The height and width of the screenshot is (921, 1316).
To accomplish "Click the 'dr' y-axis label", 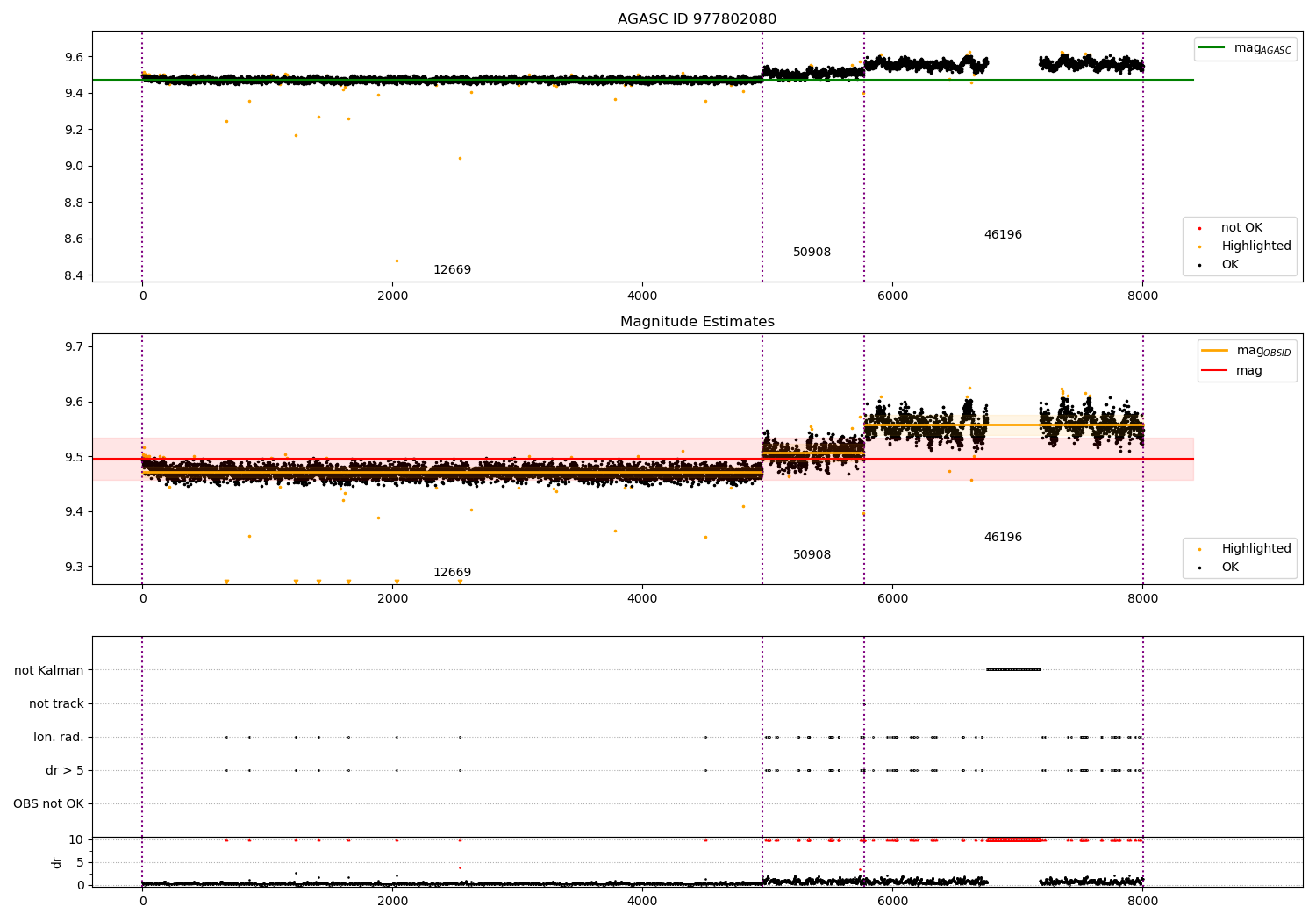I will click(56, 863).
